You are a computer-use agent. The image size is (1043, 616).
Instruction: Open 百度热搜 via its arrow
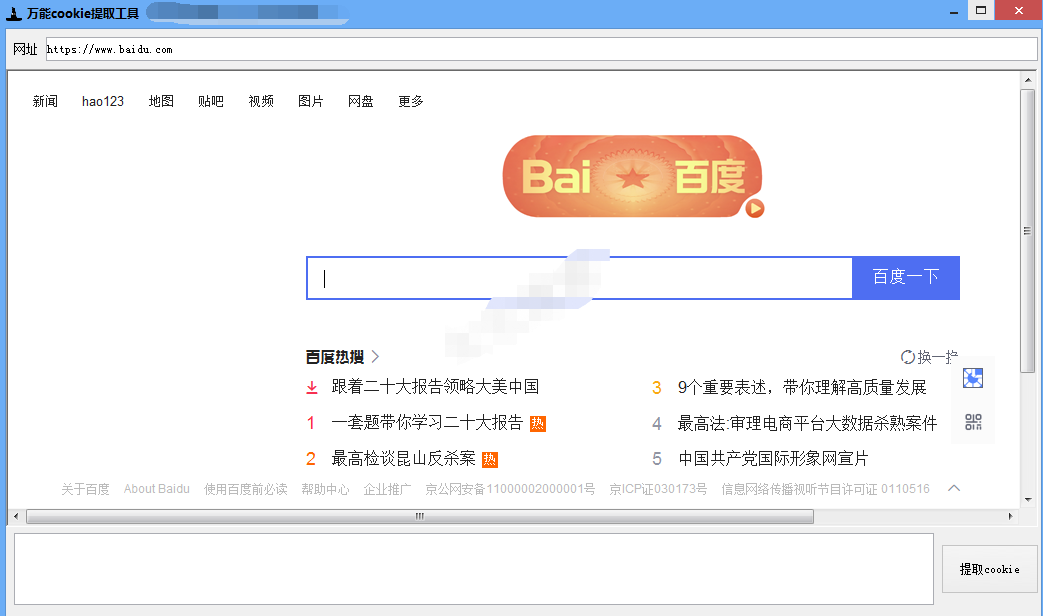(x=375, y=356)
